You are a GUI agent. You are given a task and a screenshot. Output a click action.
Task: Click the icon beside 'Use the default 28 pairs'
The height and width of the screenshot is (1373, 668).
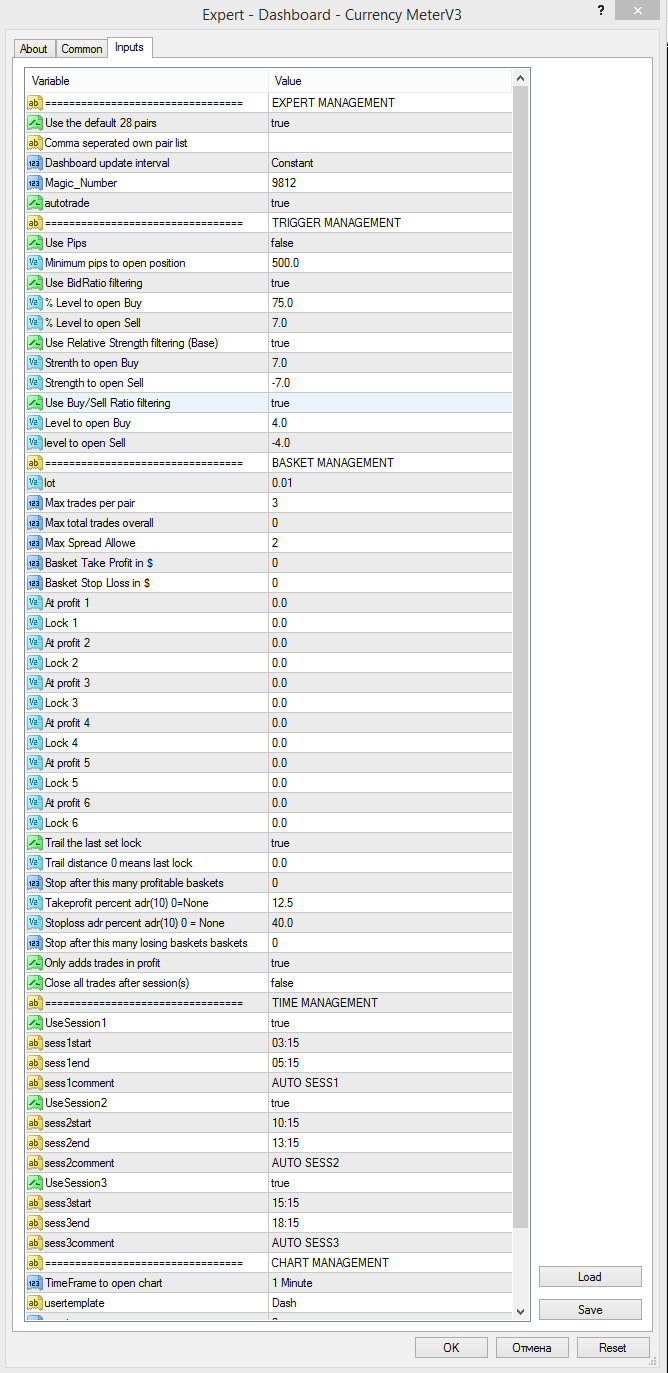pos(34,123)
